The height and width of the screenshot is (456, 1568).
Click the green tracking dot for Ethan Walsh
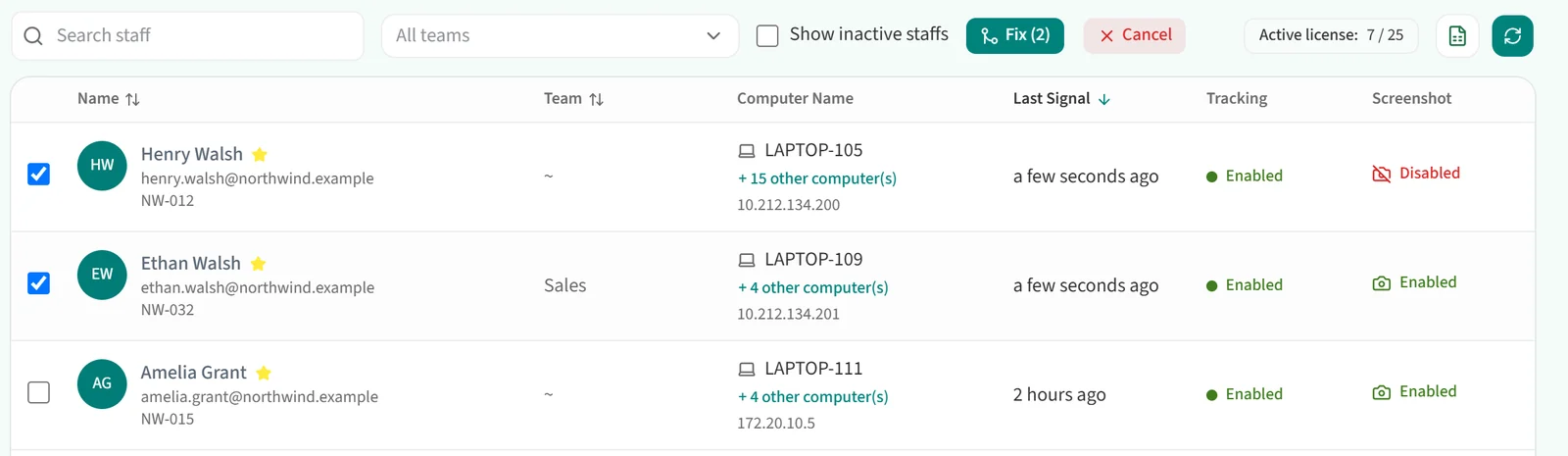1212,285
